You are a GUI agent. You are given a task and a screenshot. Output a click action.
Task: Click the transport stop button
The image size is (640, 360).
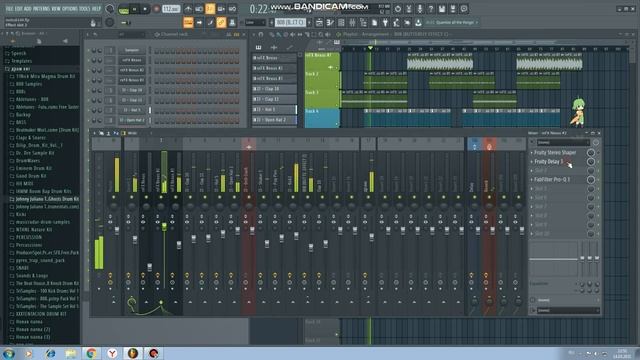(x=145, y=9)
